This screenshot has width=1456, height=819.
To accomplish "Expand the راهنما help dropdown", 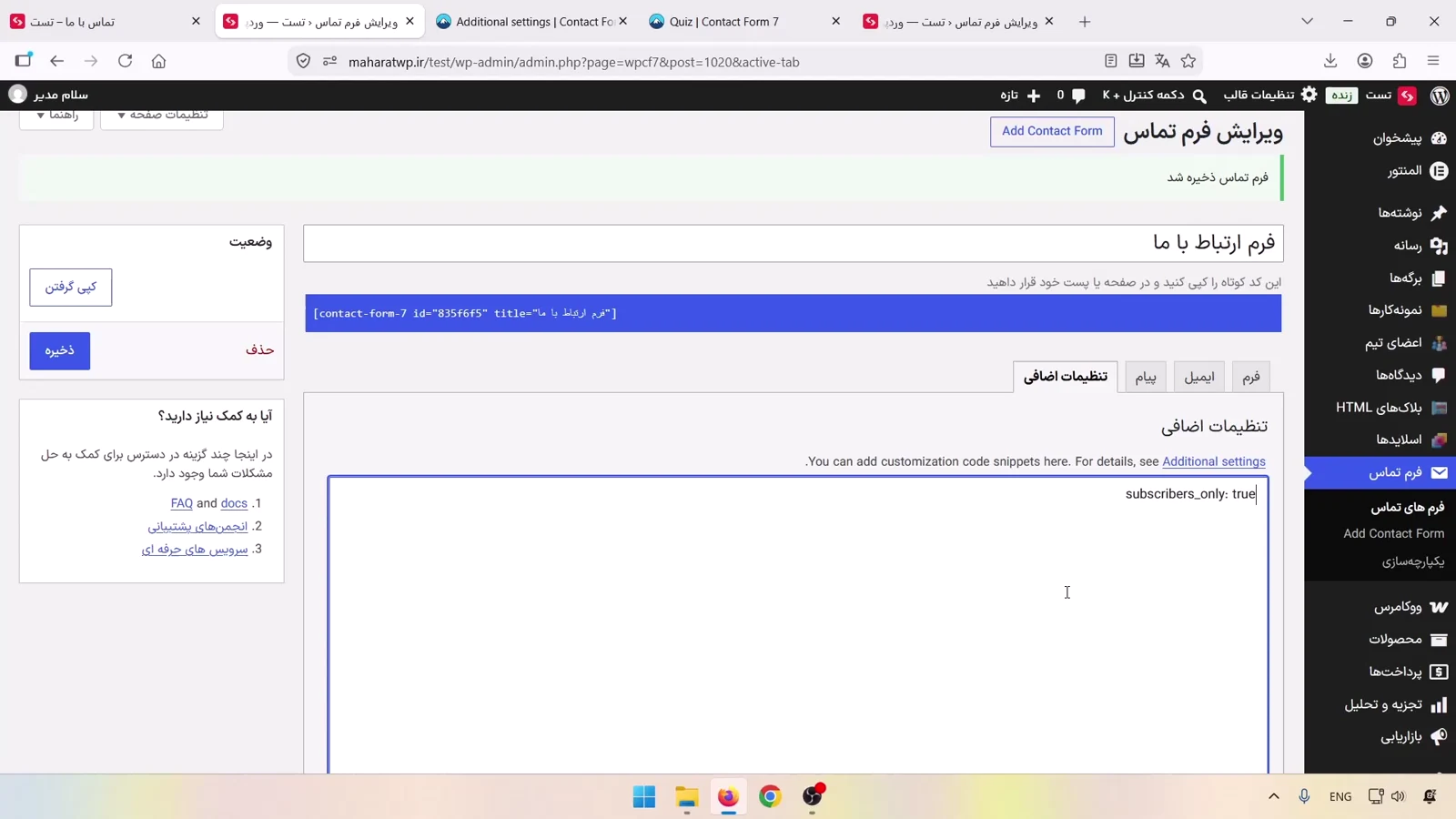I will point(56,116).
